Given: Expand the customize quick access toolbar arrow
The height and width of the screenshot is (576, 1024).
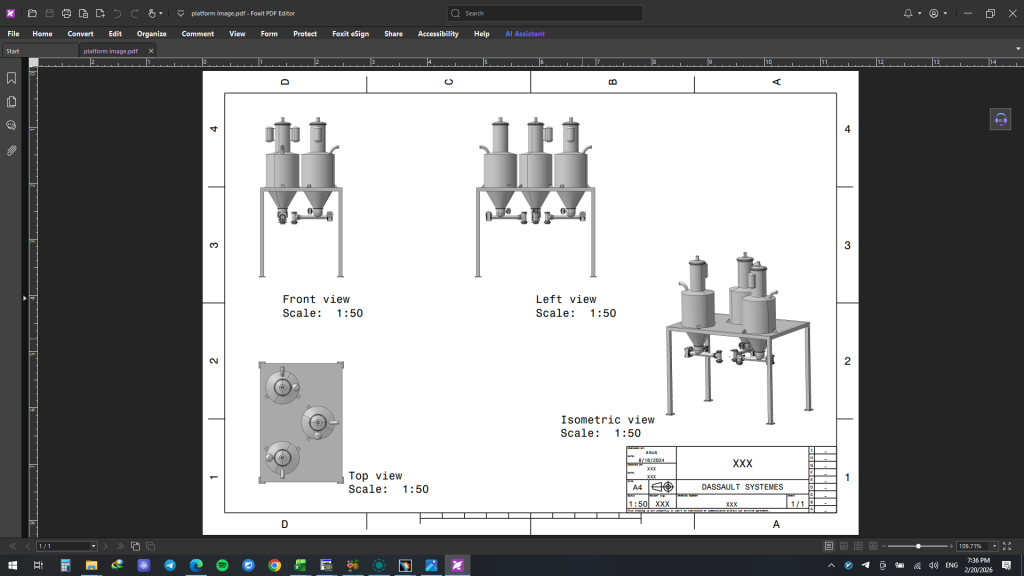Looking at the screenshot, I should (181, 13).
